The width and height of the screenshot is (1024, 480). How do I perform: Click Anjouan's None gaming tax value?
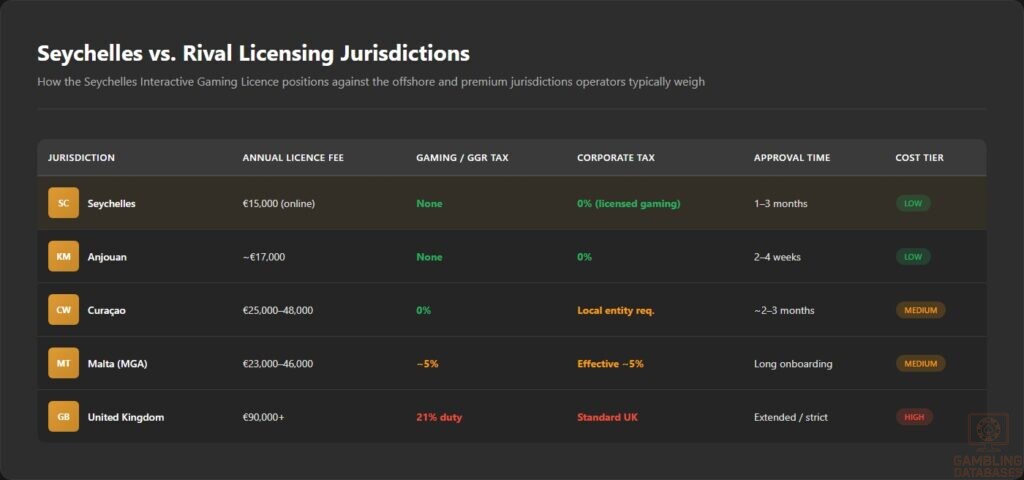(x=430, y=257)
